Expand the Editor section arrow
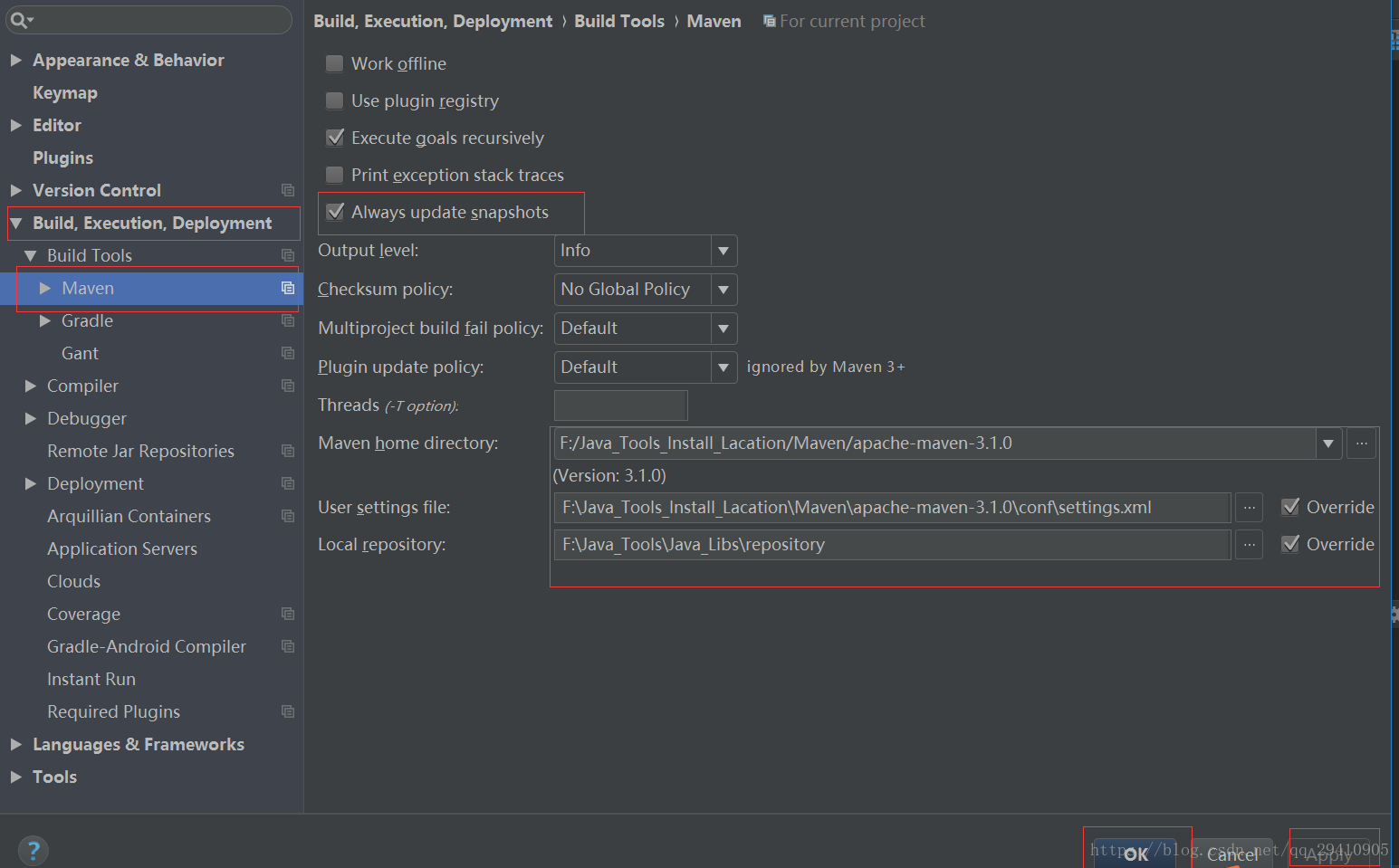 16,125
